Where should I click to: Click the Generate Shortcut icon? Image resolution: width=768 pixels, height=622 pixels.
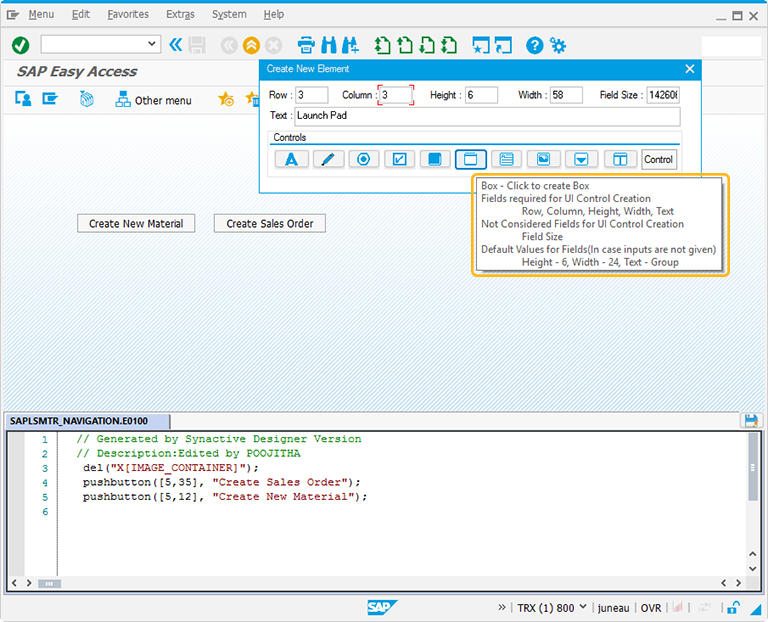(x=503, y=46)
